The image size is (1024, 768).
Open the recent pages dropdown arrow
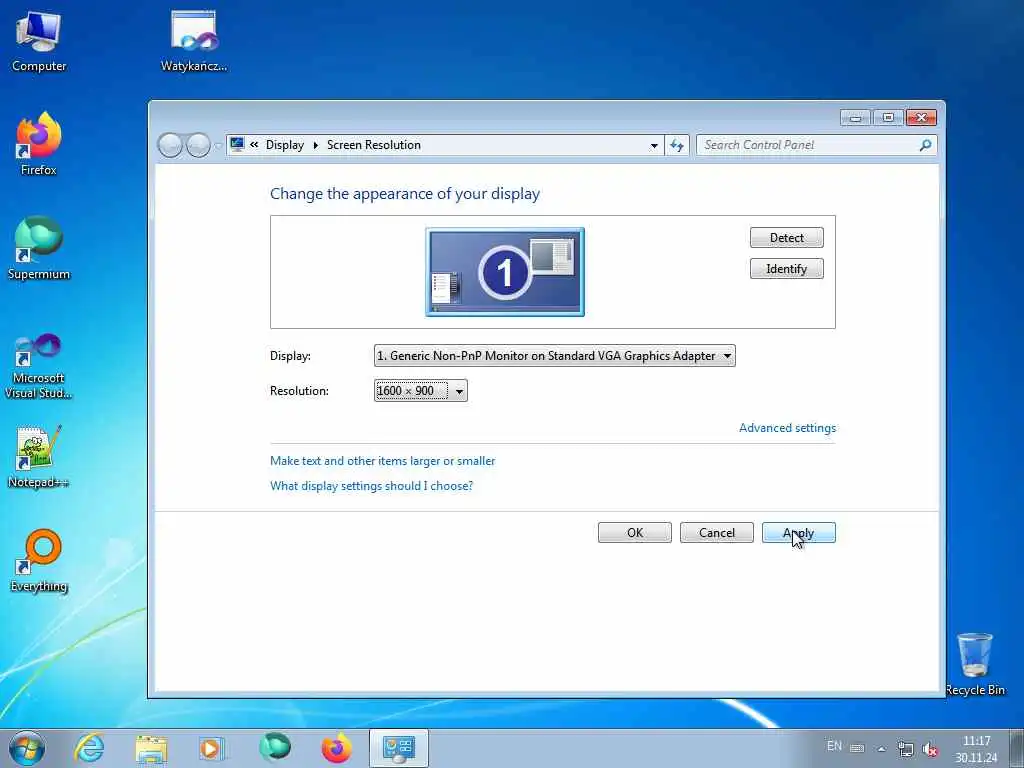(x=218, y=146)
